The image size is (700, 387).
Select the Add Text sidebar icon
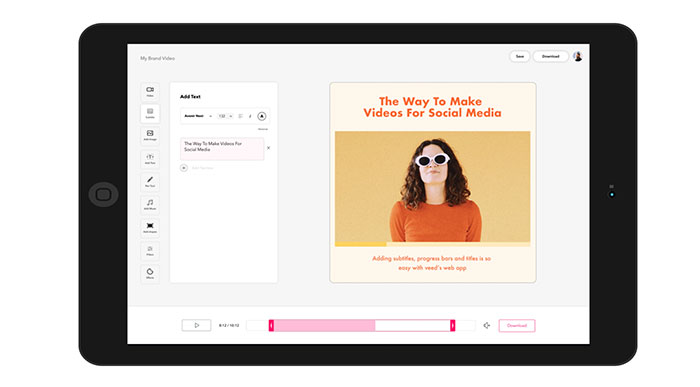[150, 159]
